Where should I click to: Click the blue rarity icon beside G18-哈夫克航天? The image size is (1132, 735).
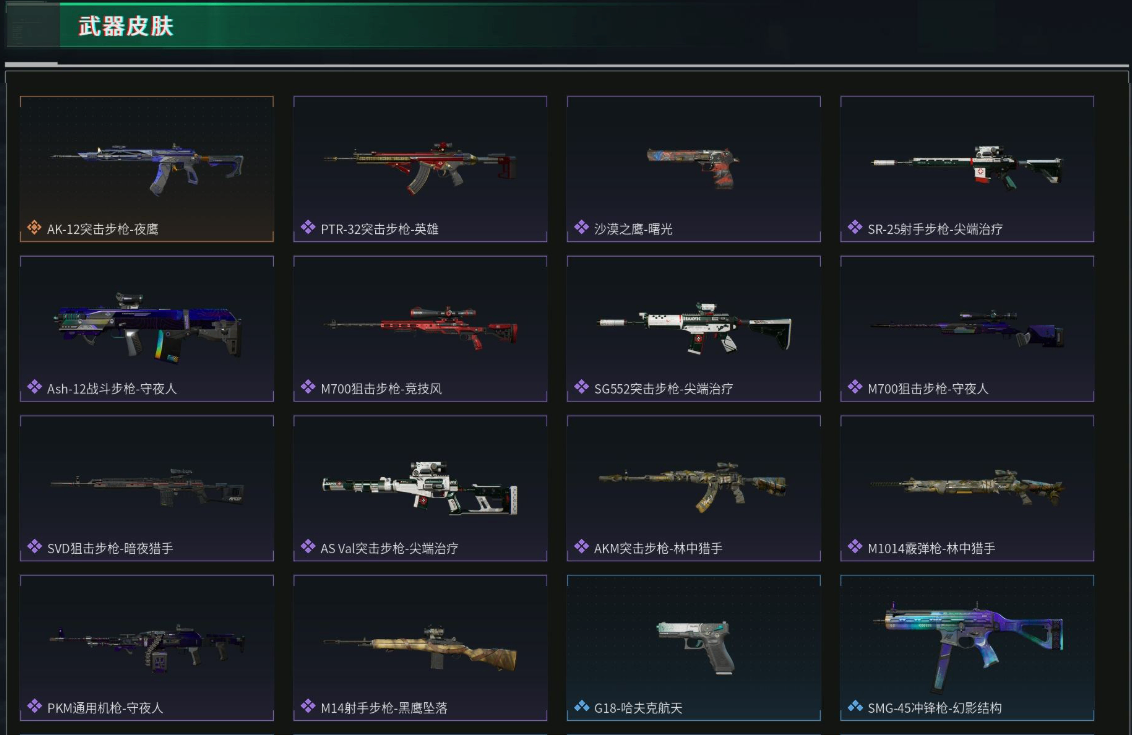click(x=581, y=706)
